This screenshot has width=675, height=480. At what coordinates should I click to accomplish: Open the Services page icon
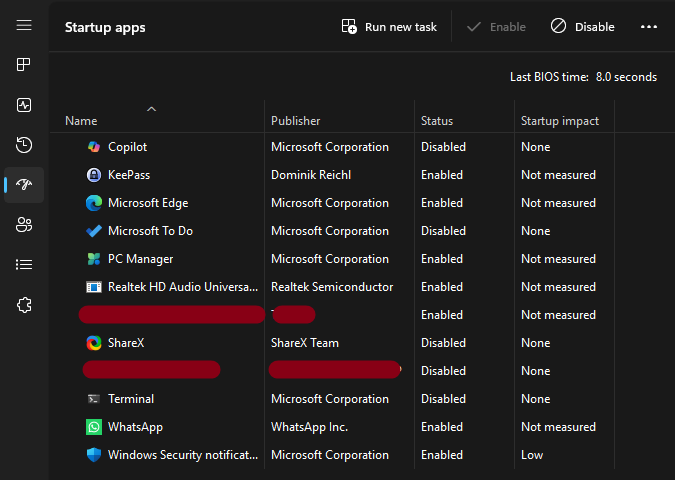pyautogui.click(x=24, y=305)
